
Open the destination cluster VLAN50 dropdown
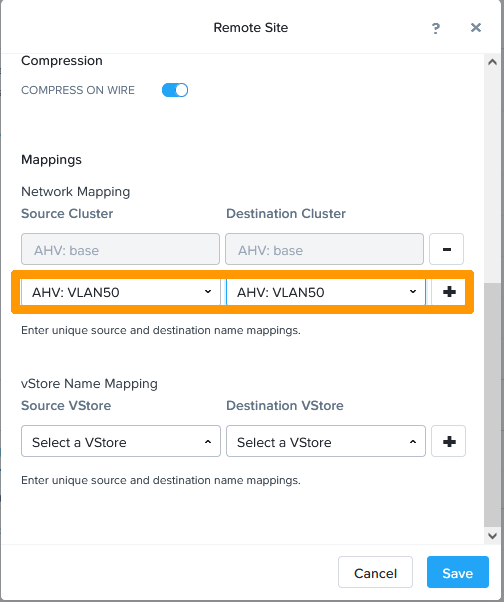(x=326, y=292)
